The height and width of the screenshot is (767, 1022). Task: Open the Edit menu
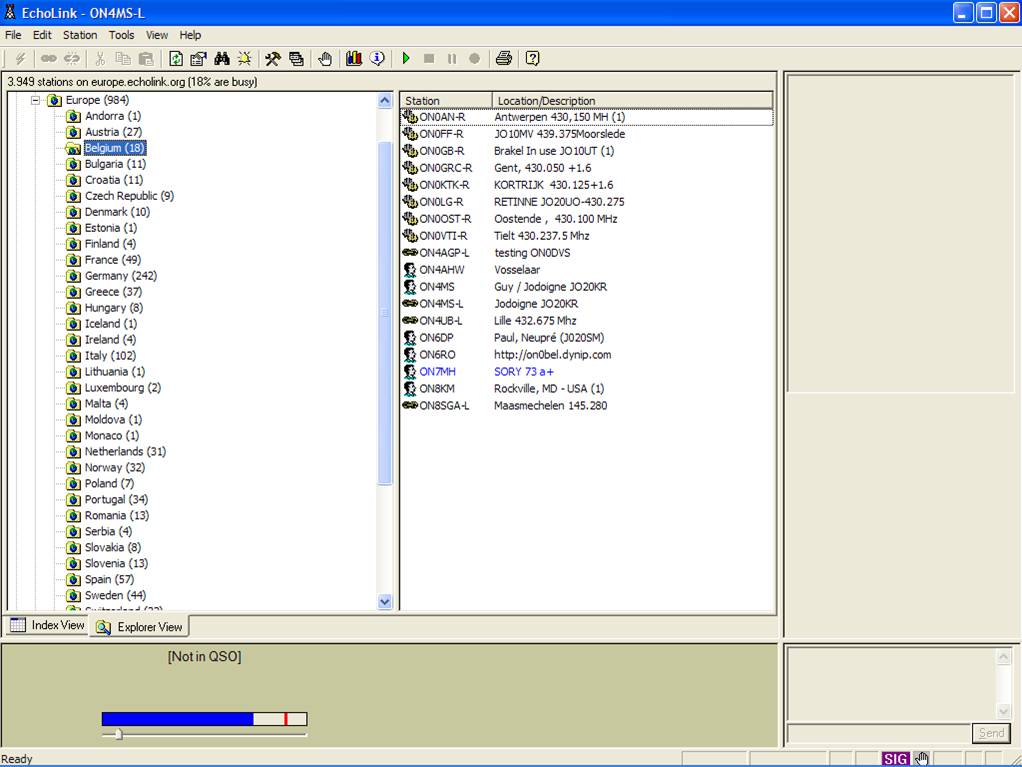coord(42,35)
